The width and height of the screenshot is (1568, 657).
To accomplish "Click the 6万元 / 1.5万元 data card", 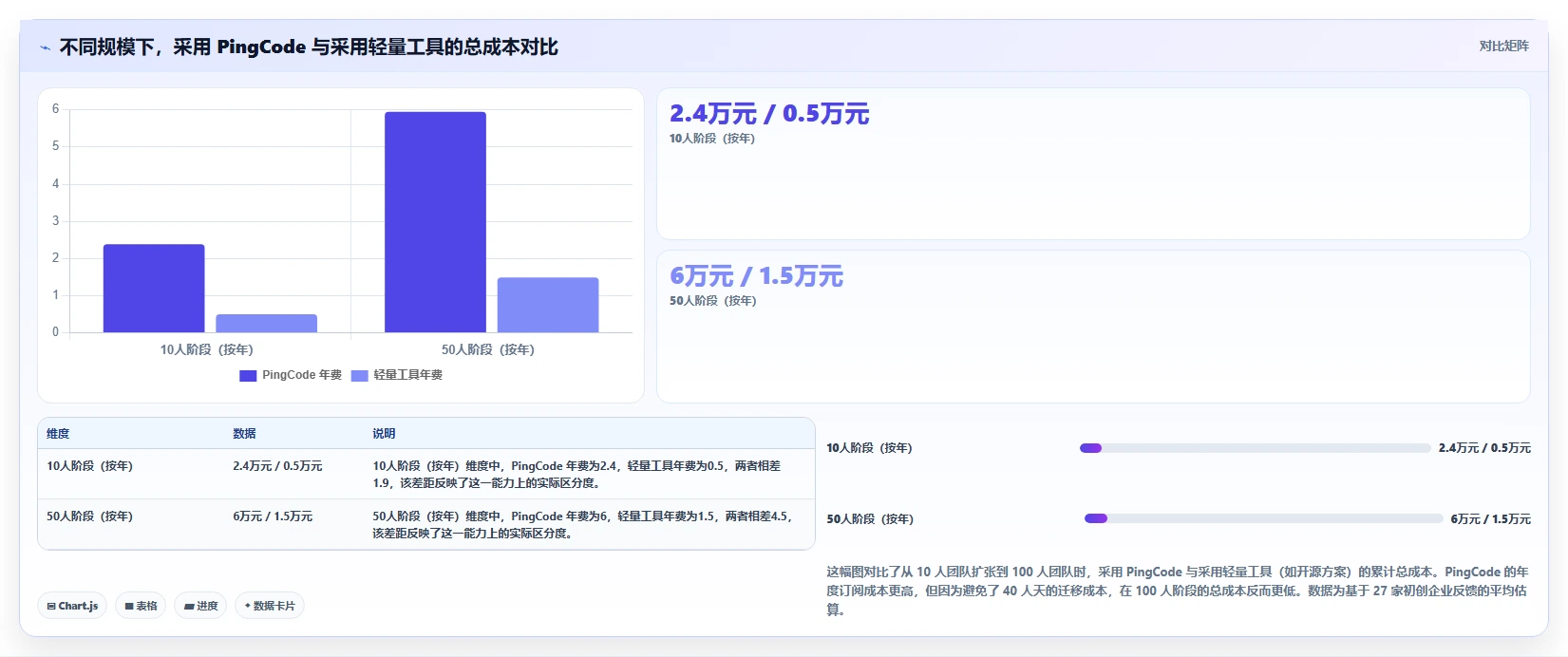I will [1093, 327].
